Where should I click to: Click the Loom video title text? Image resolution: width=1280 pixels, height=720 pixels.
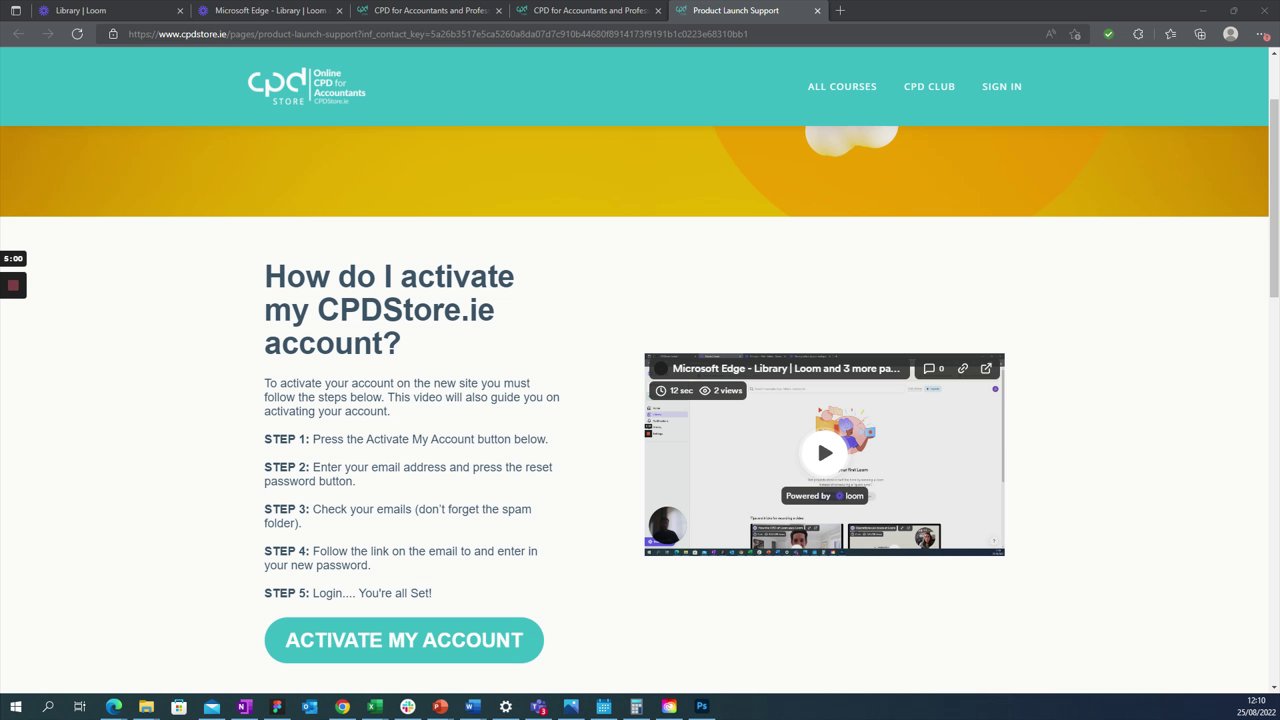[x=786, y=368]
